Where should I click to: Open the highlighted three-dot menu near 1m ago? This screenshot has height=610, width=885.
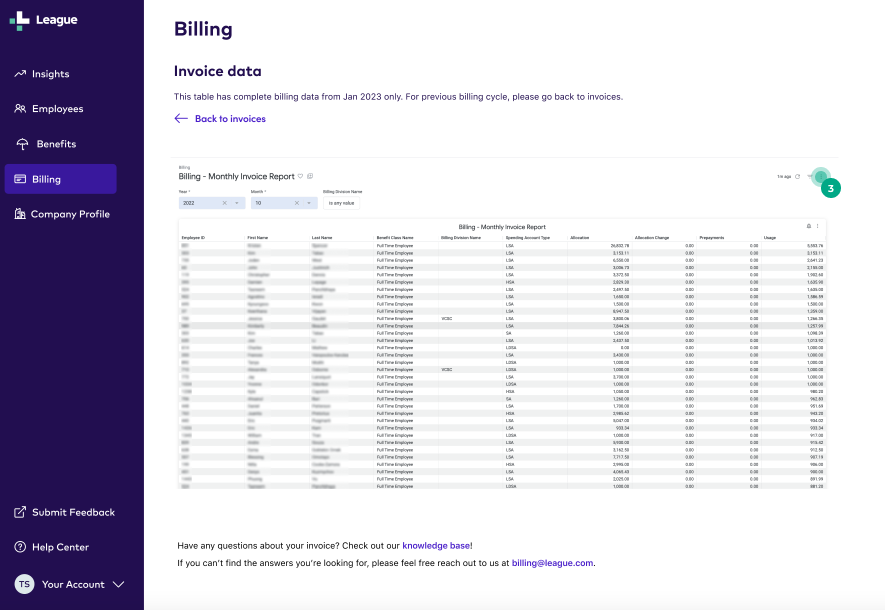pyautogui.click(x=821, y=176)
